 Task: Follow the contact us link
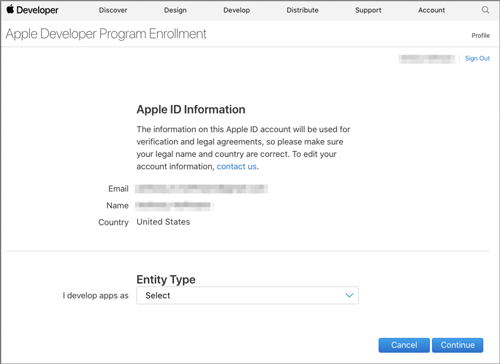[x=237, y=166]
